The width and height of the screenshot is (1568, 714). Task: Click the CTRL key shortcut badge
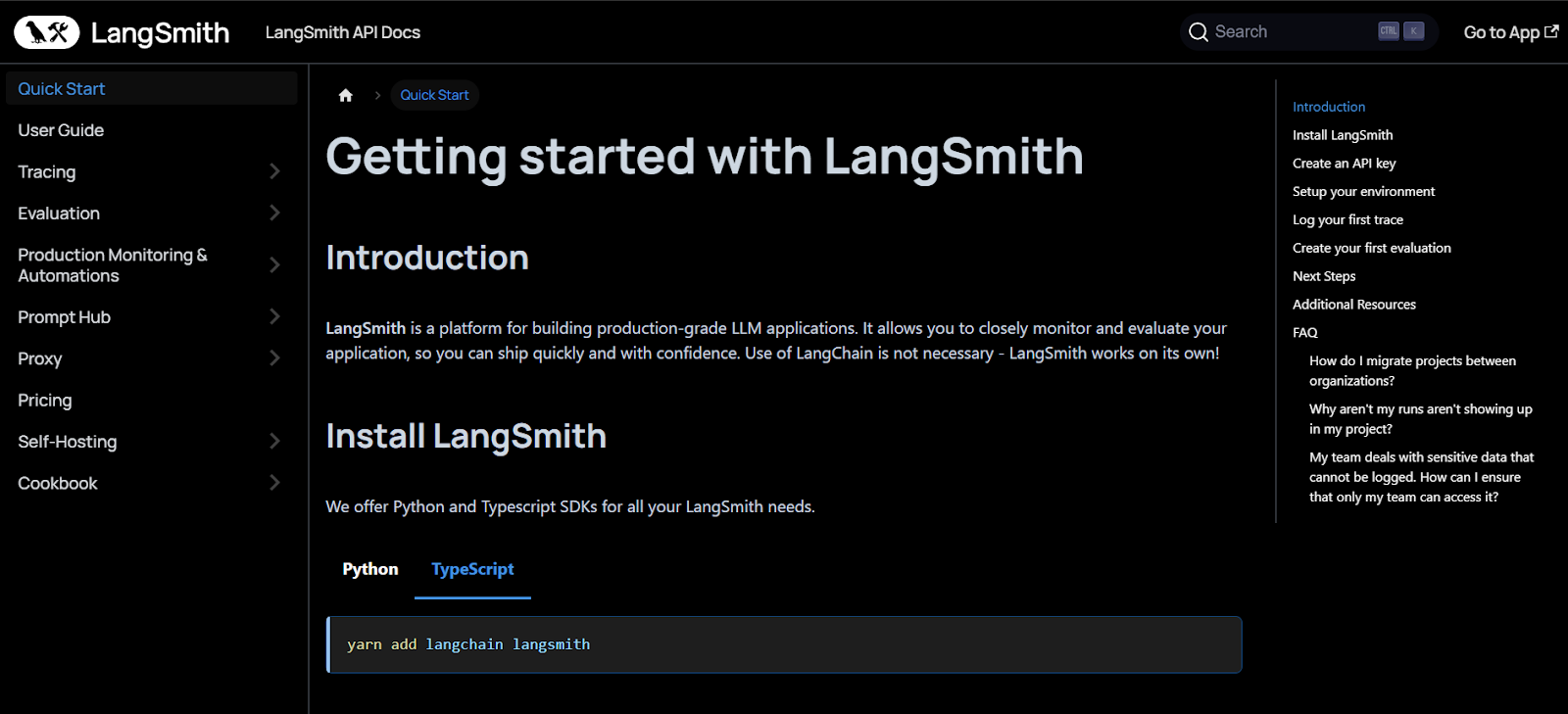pos(1389,31)
